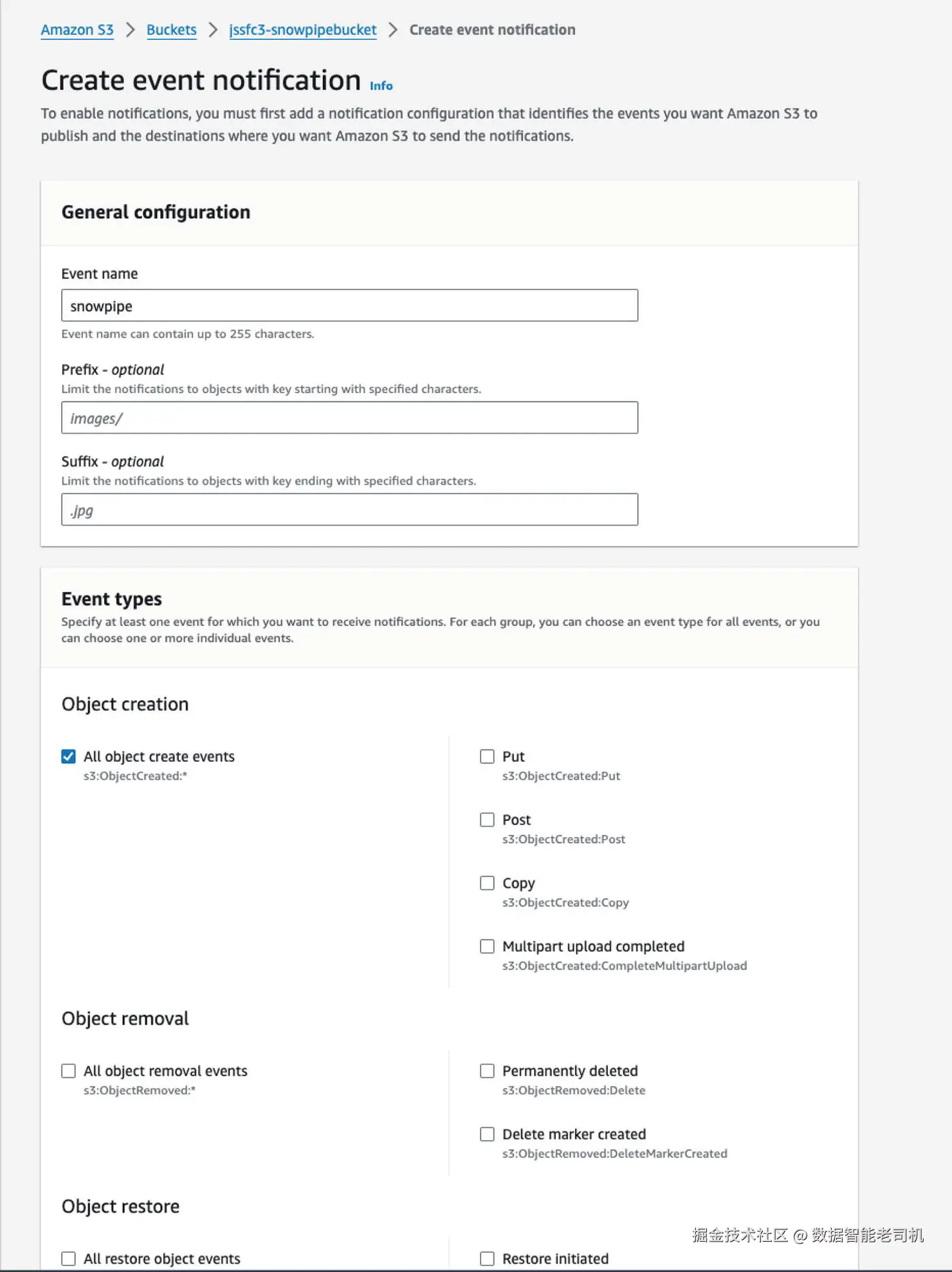Enable All restore object events
The width and height of the screenshot is (952, 1272).
[x=69, y=1259]
